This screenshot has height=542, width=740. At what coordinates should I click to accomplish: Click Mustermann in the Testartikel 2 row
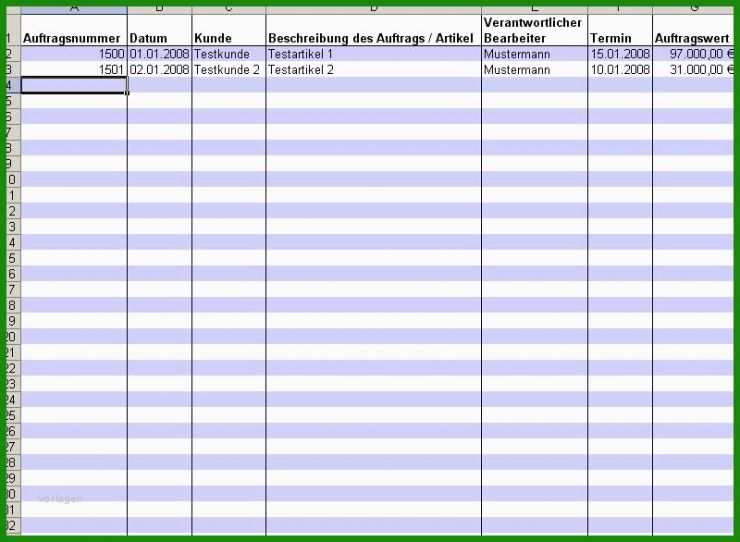pyautogui.click(x=535, y=69)
